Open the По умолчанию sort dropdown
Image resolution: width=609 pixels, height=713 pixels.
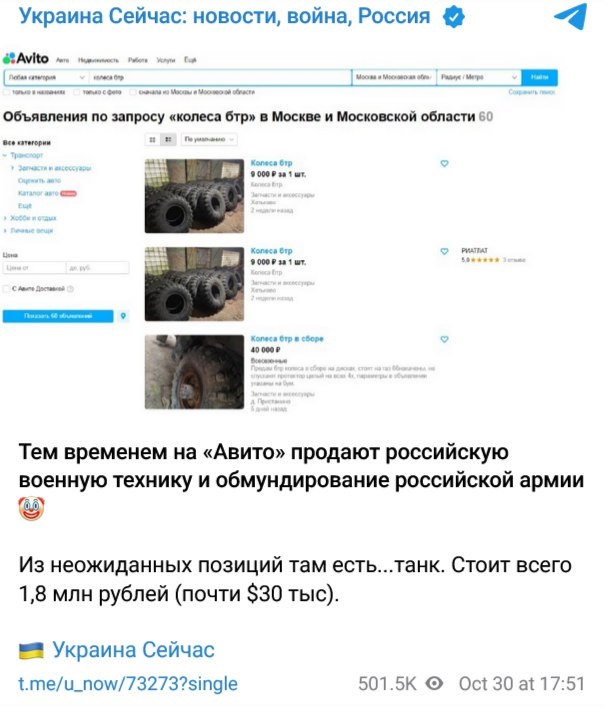(209, 140)
